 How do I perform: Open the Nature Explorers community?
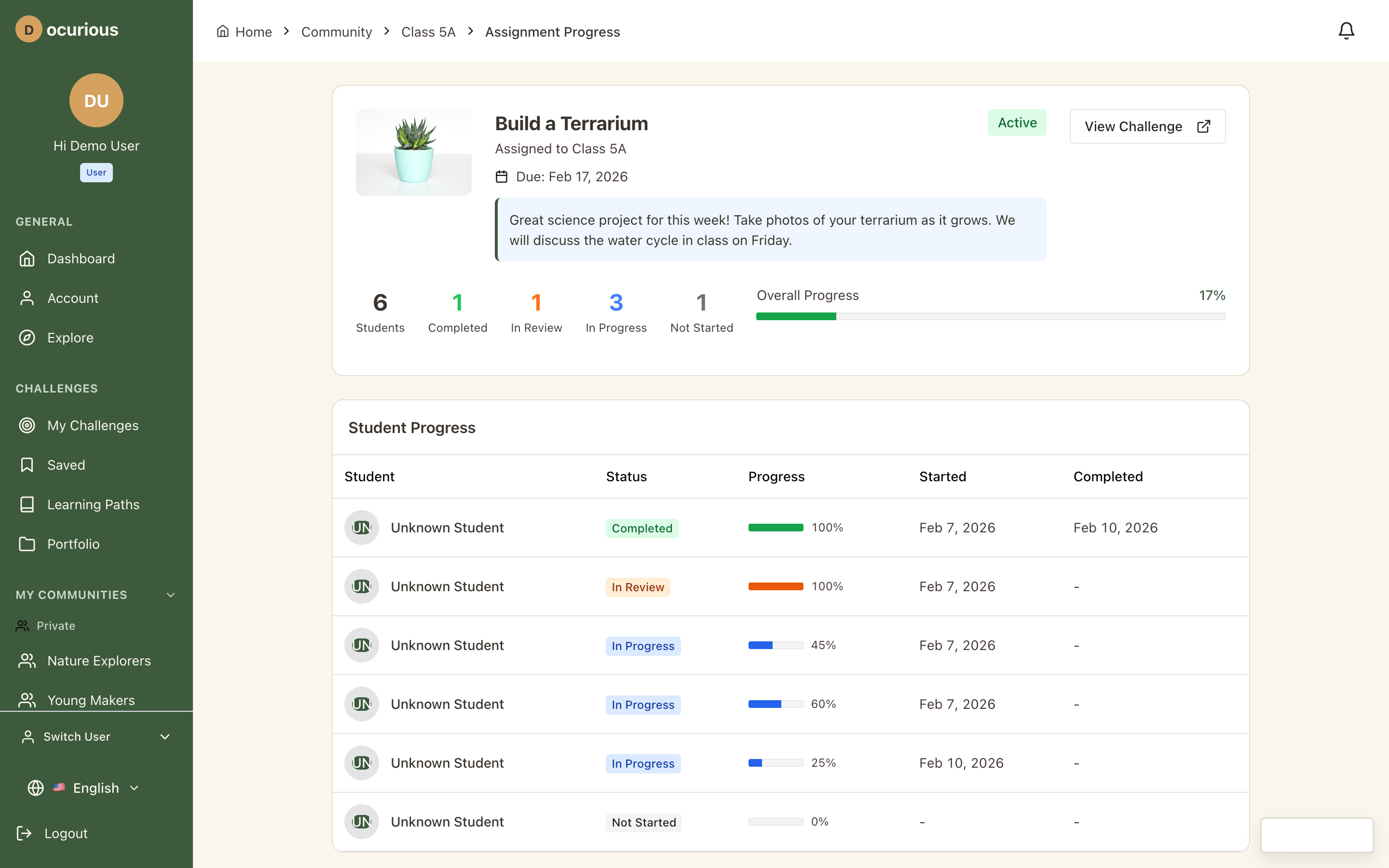tap(99, 661)
